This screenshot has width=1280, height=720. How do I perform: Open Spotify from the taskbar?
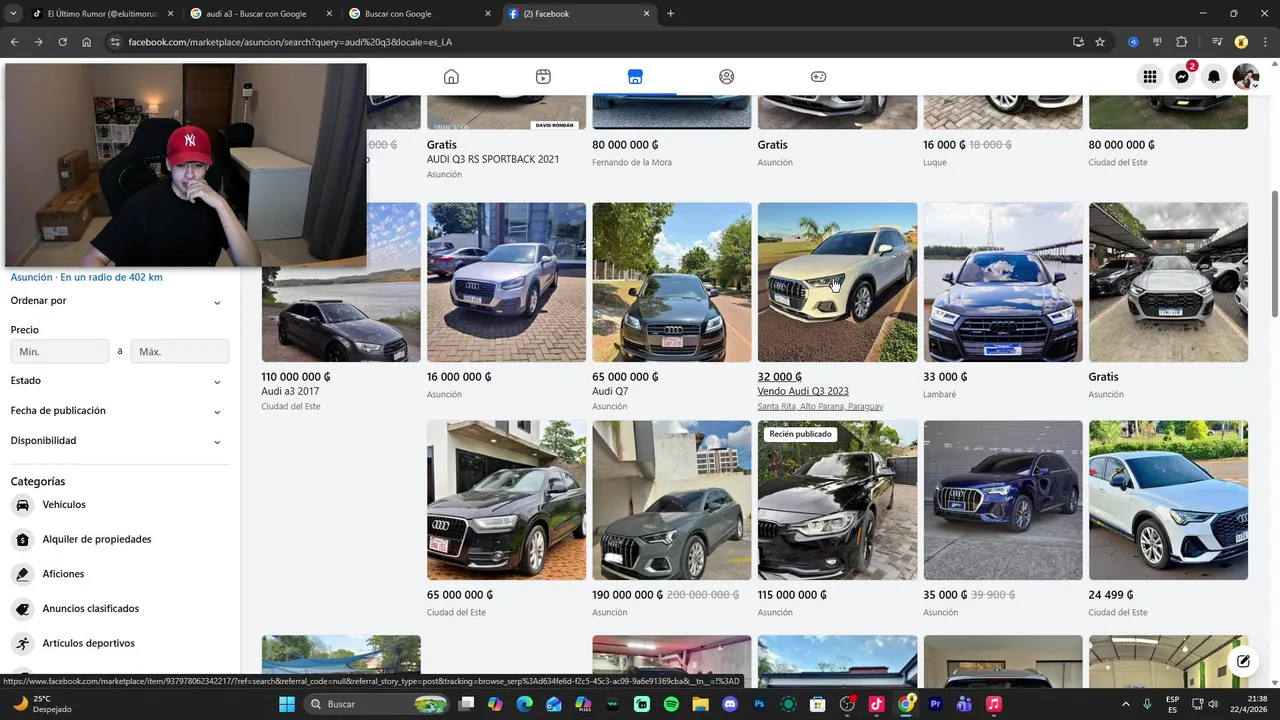coord(671,704)
